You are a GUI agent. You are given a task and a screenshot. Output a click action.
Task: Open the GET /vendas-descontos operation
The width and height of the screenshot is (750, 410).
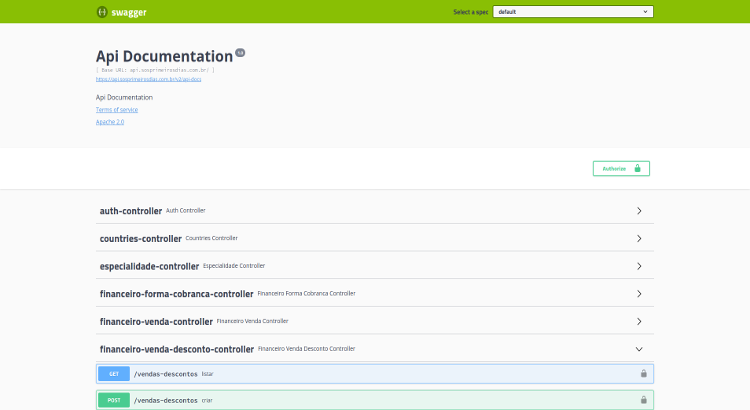[x=375, y=374]
